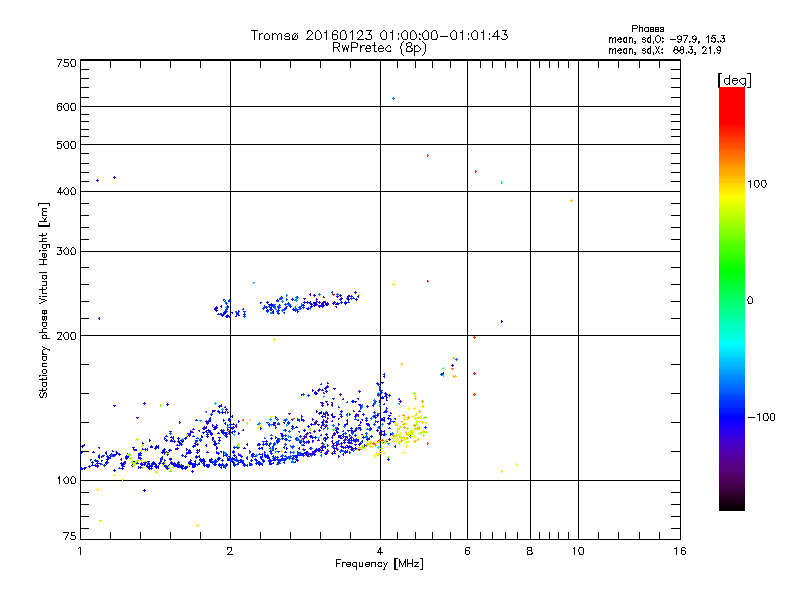Click the x-axis tick label '10'
800x600 pixels.
point(578,551)
